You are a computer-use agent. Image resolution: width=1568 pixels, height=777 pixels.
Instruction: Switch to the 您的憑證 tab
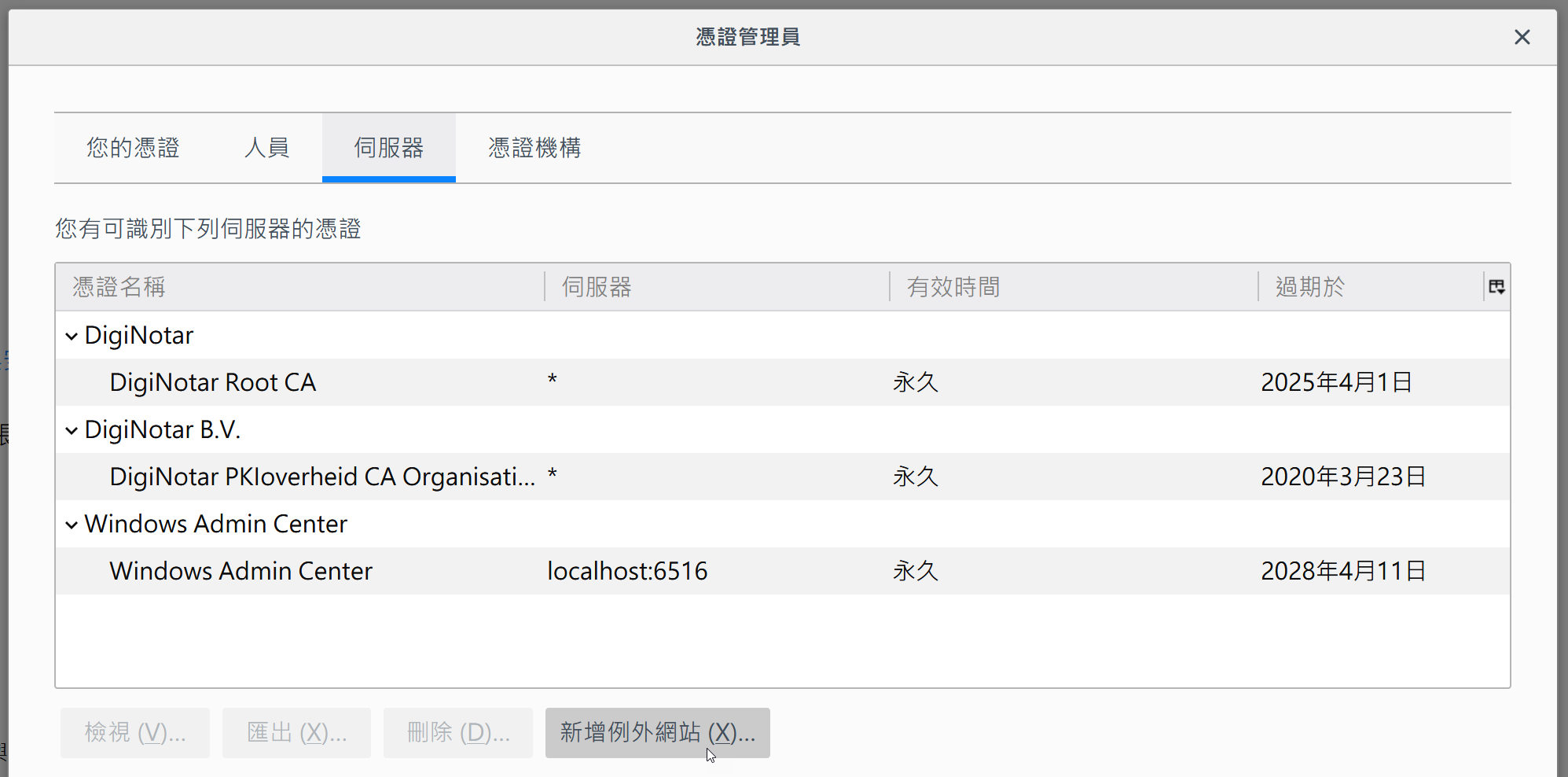(x=133, y=148)
